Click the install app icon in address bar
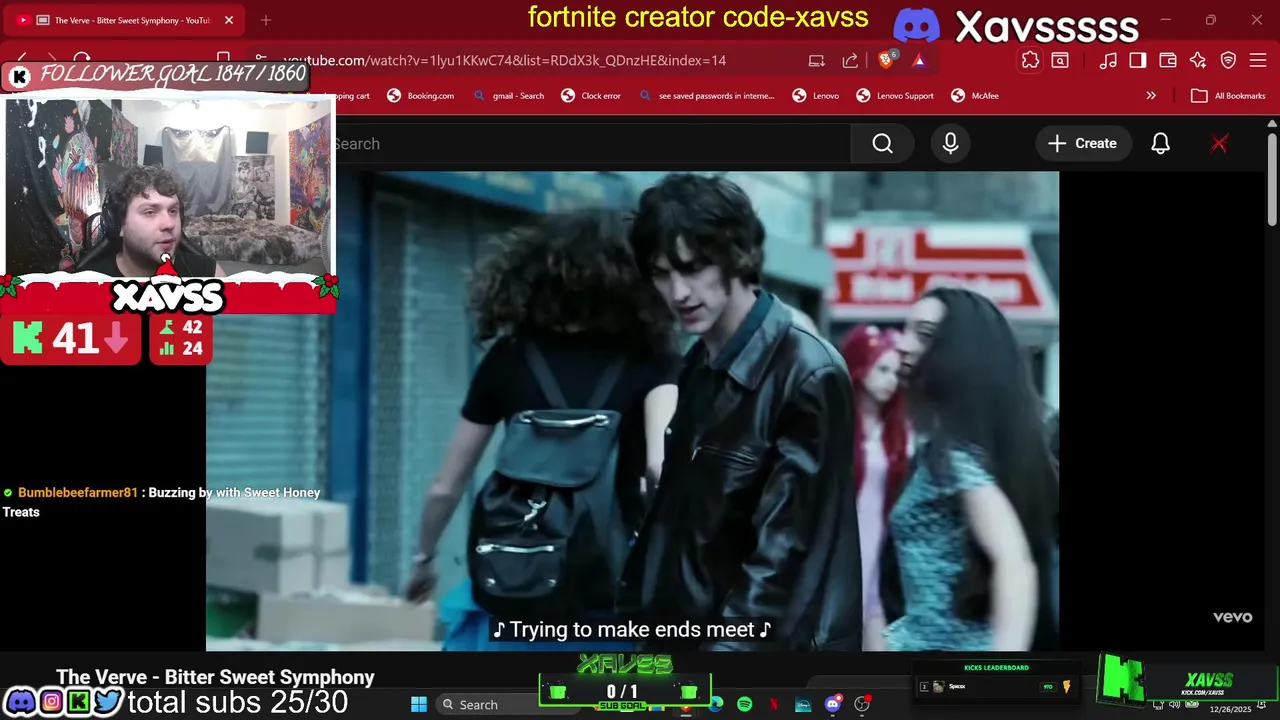Image resolution: width=1280 pixels, height=720 pixels. pyautogui.click(x=817, y=60)
